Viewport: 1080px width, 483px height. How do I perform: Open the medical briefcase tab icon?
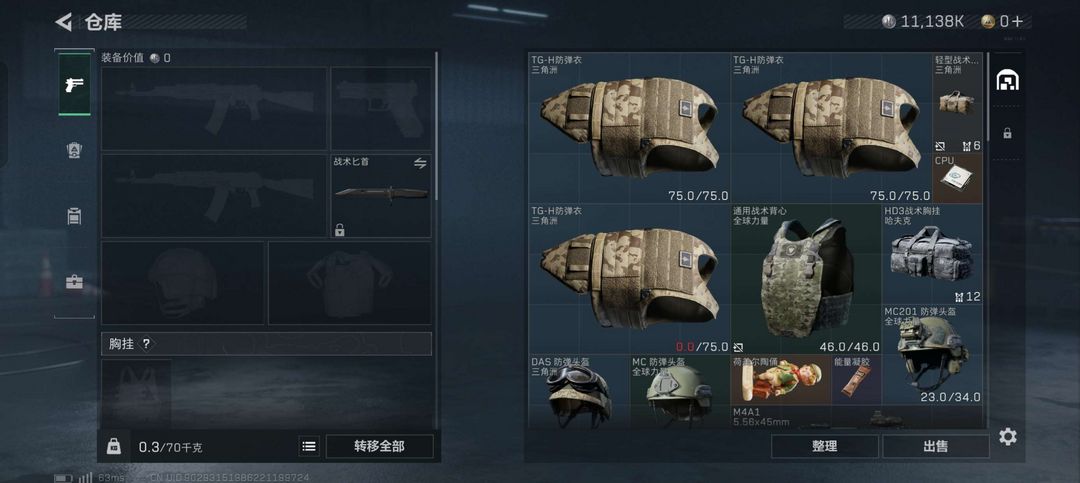tap(74, 282)
